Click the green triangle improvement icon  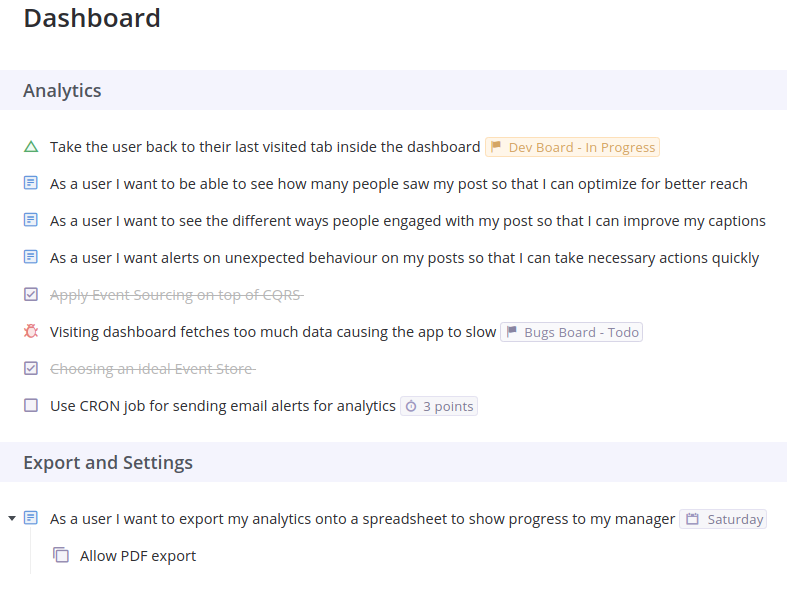coord(31,147)
